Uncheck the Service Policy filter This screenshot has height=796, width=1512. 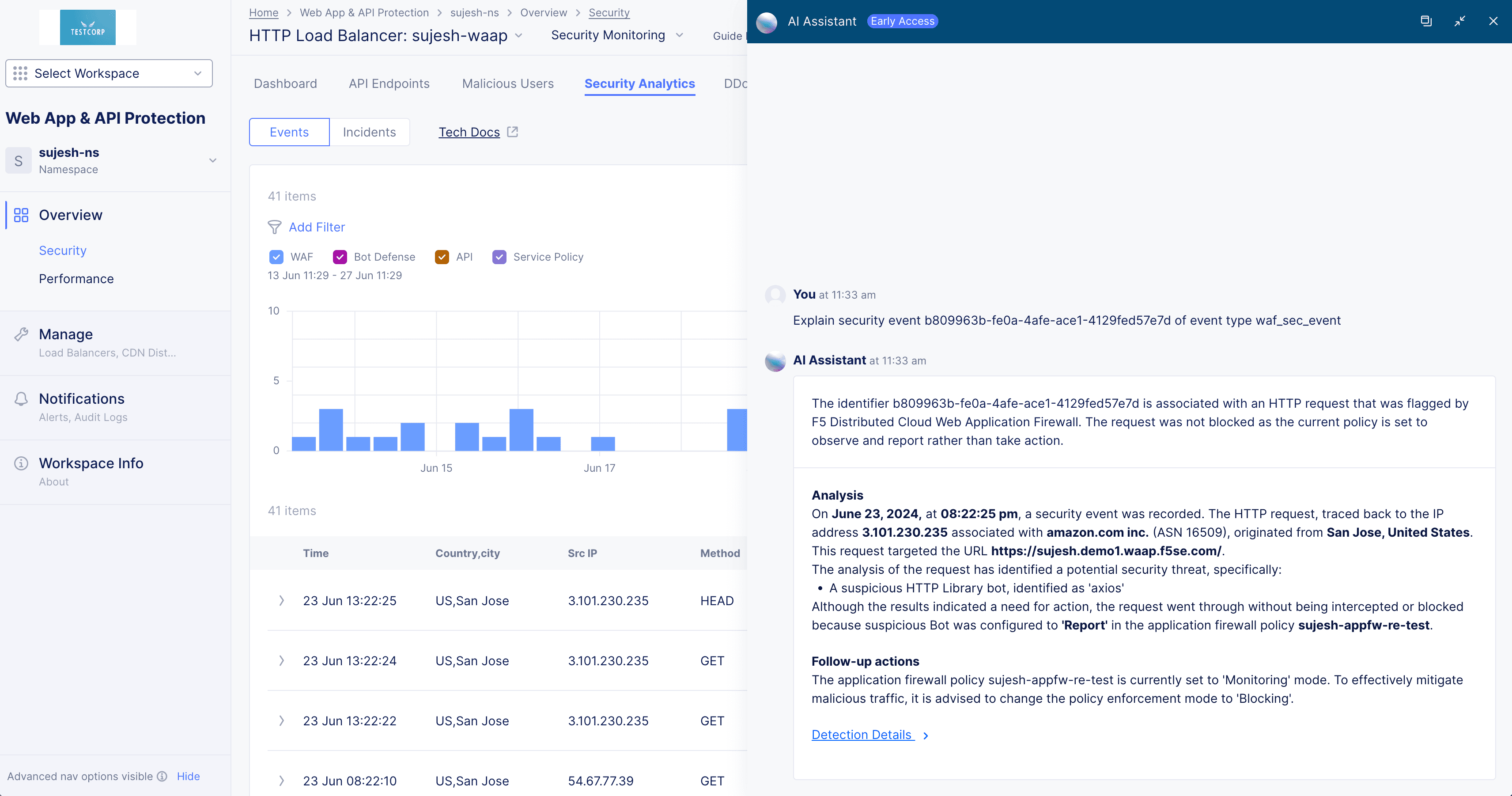pos(499,257)
